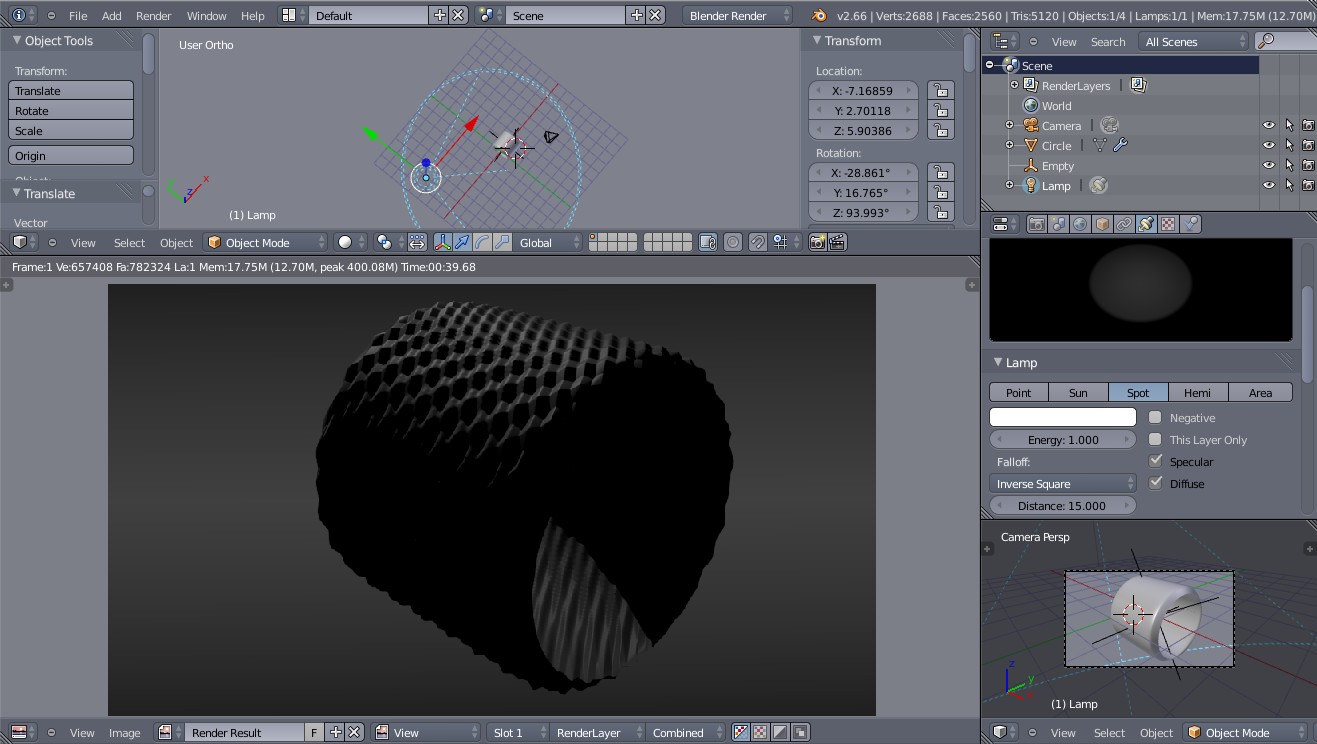Image resolution: width=1317 pixels, height=744 pixels.
Task: Open the World properties globe icon
Action: pyautogui.click(x=1080, y=224)
